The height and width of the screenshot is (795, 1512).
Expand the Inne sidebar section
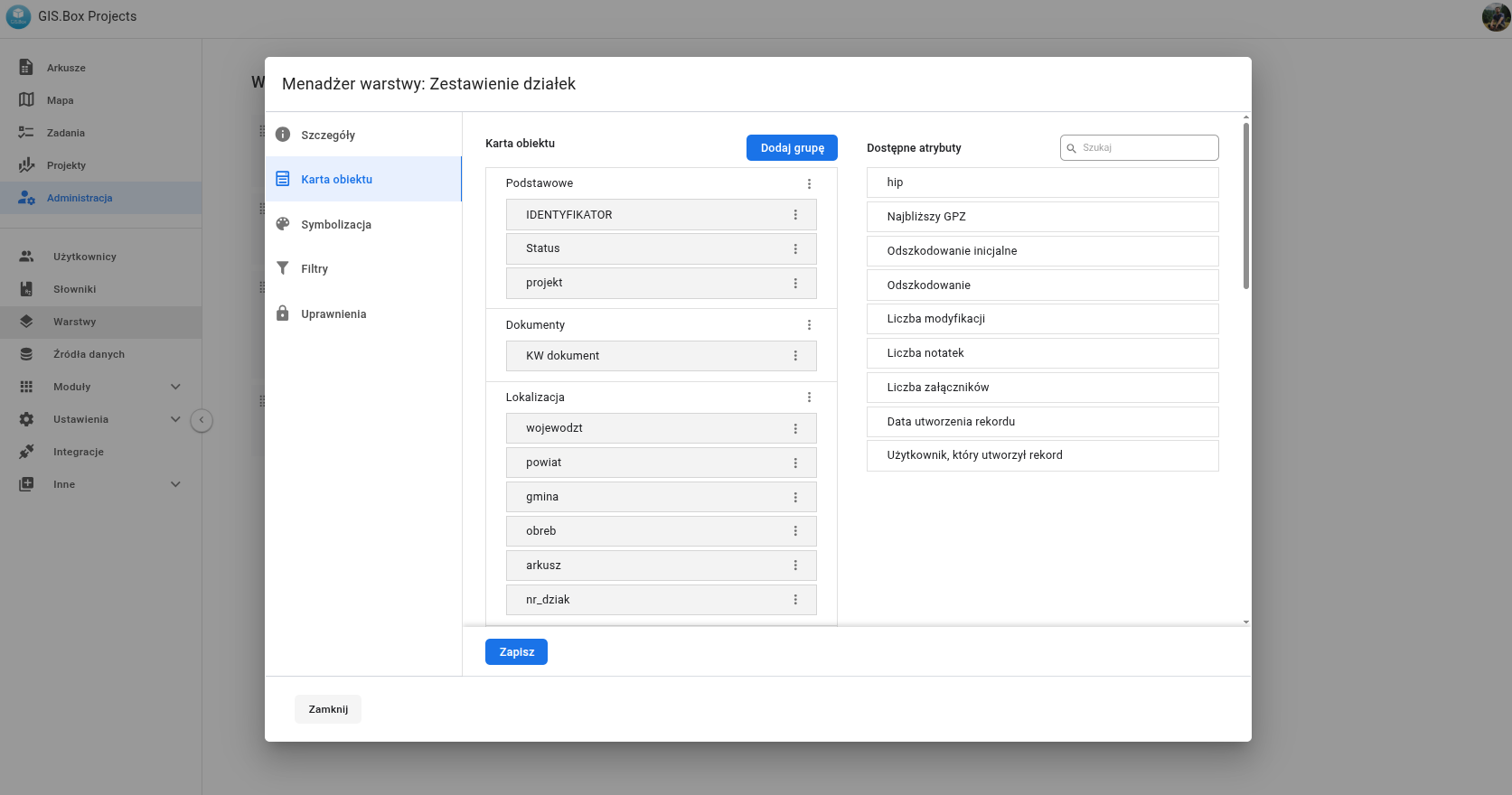coord(175,484)
